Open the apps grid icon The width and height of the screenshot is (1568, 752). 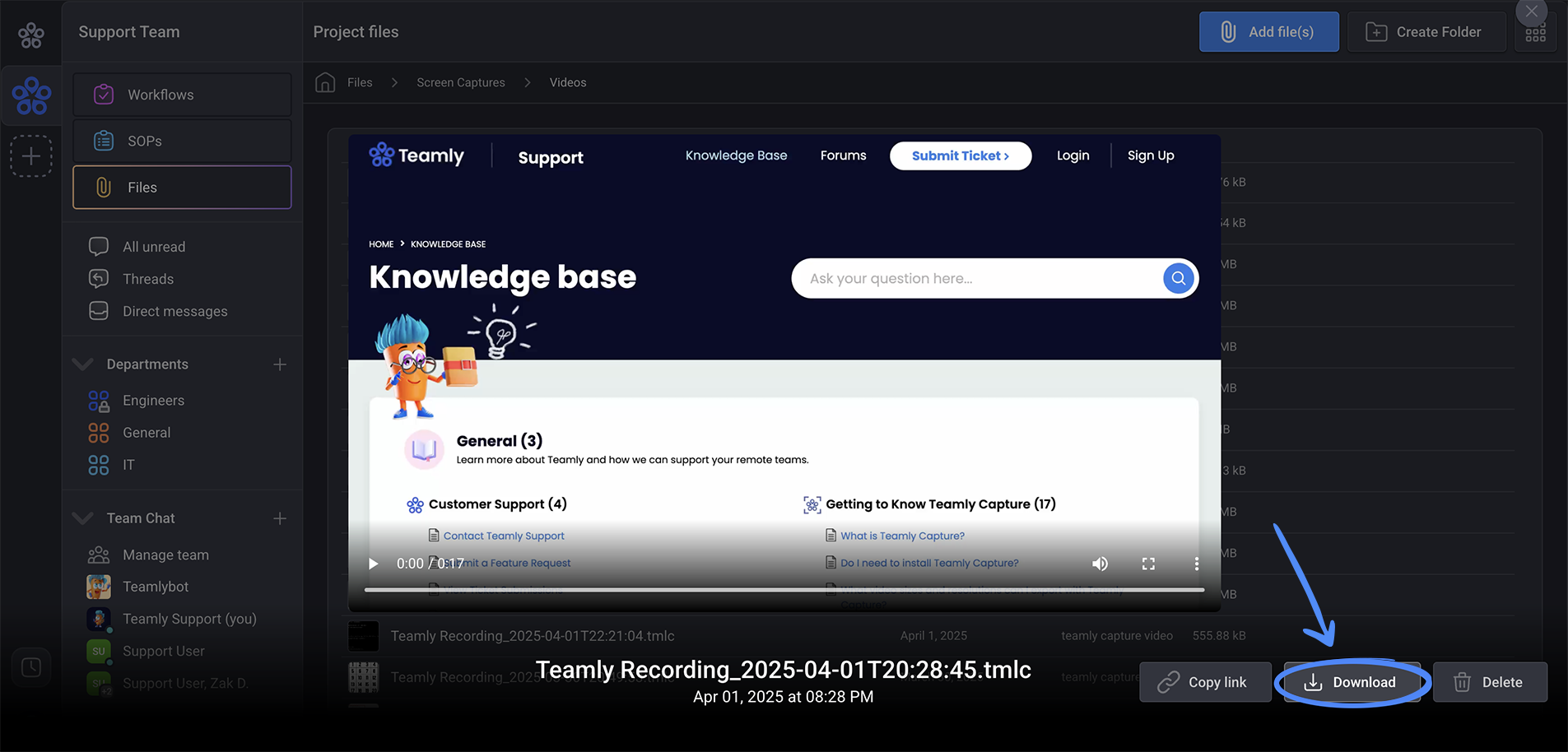(1535, 35)
